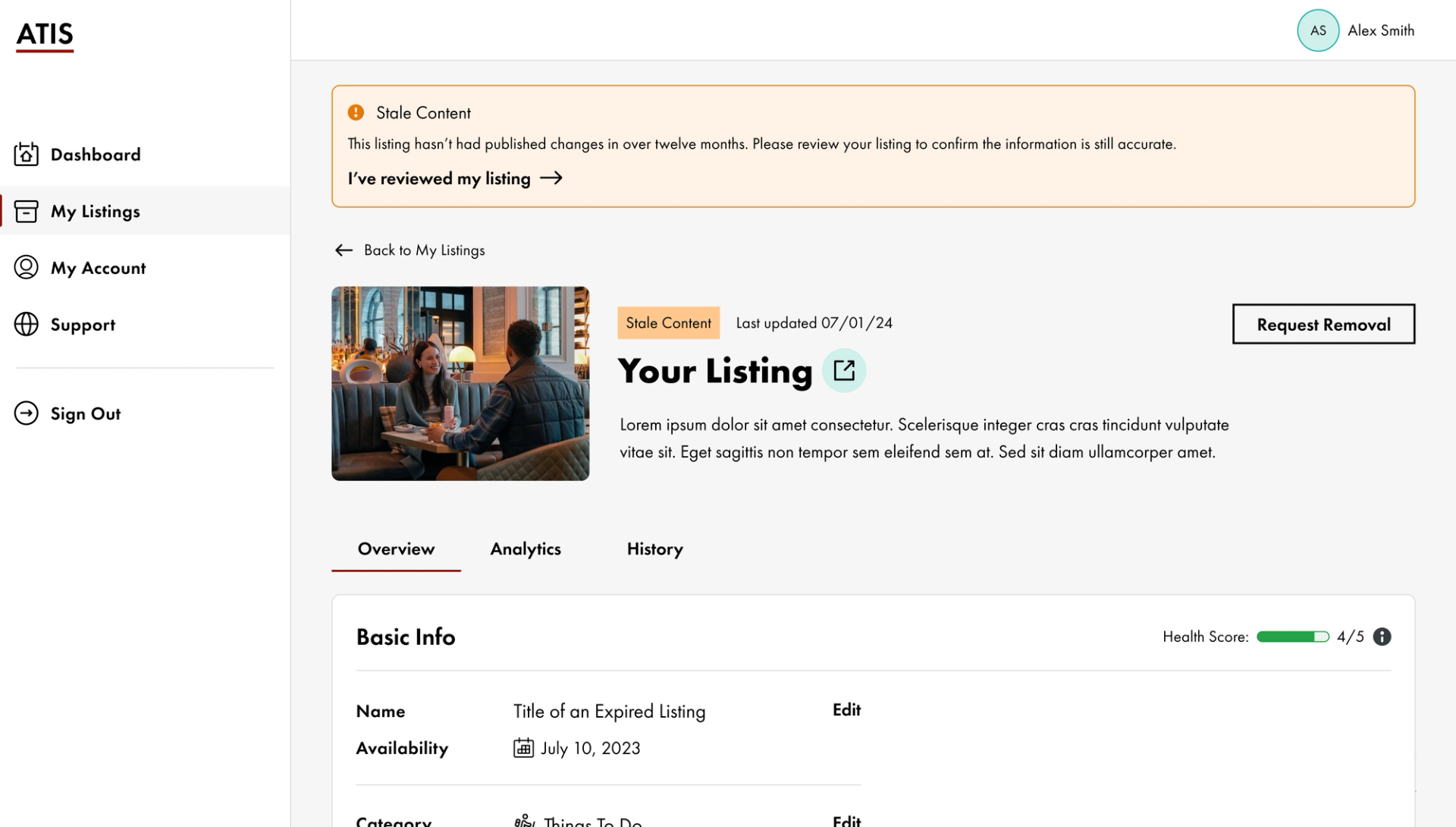
Task: Switch to the Analytics tab
Action: click(526, 549)
